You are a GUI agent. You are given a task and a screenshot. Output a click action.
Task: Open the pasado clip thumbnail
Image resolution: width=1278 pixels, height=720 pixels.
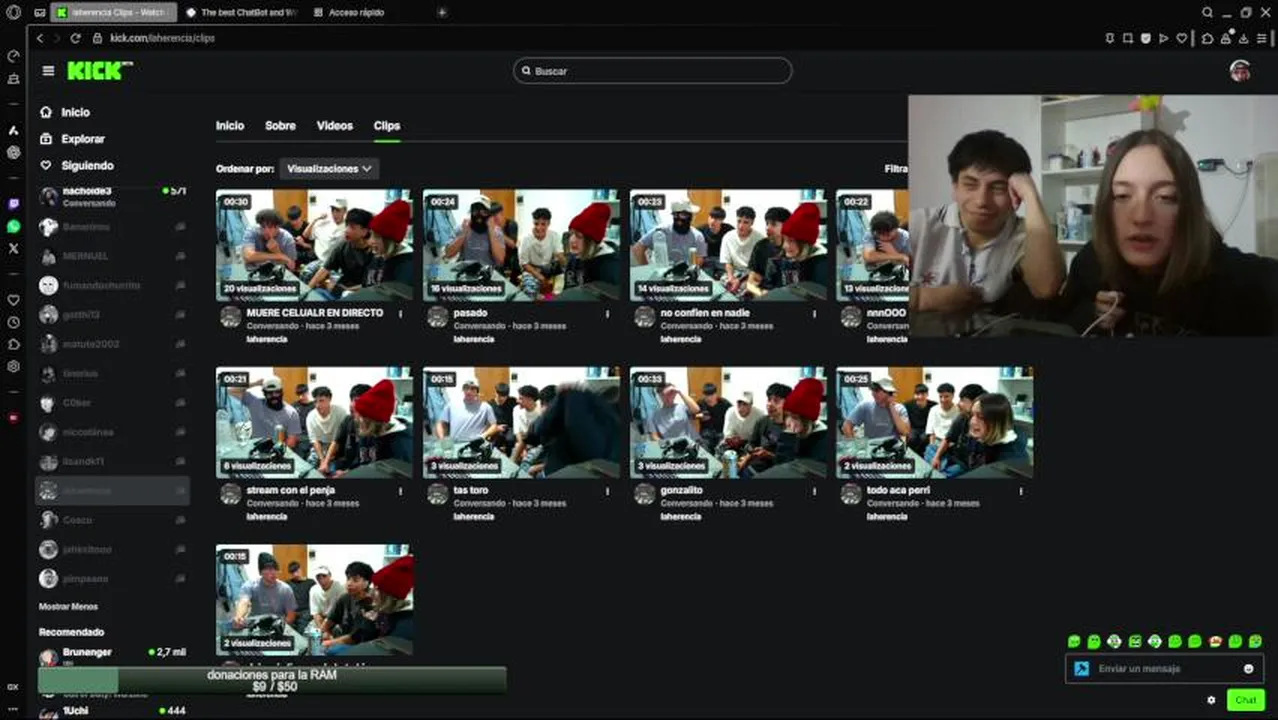pos(521,245)
